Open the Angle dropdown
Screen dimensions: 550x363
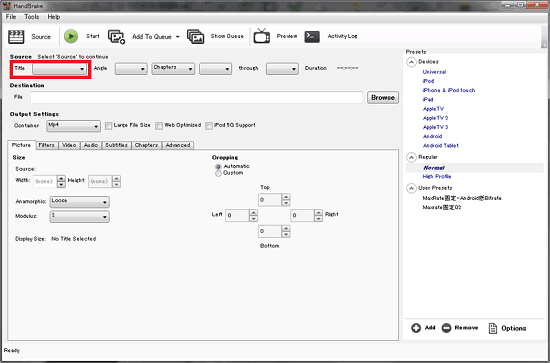[x=131, y=69]
